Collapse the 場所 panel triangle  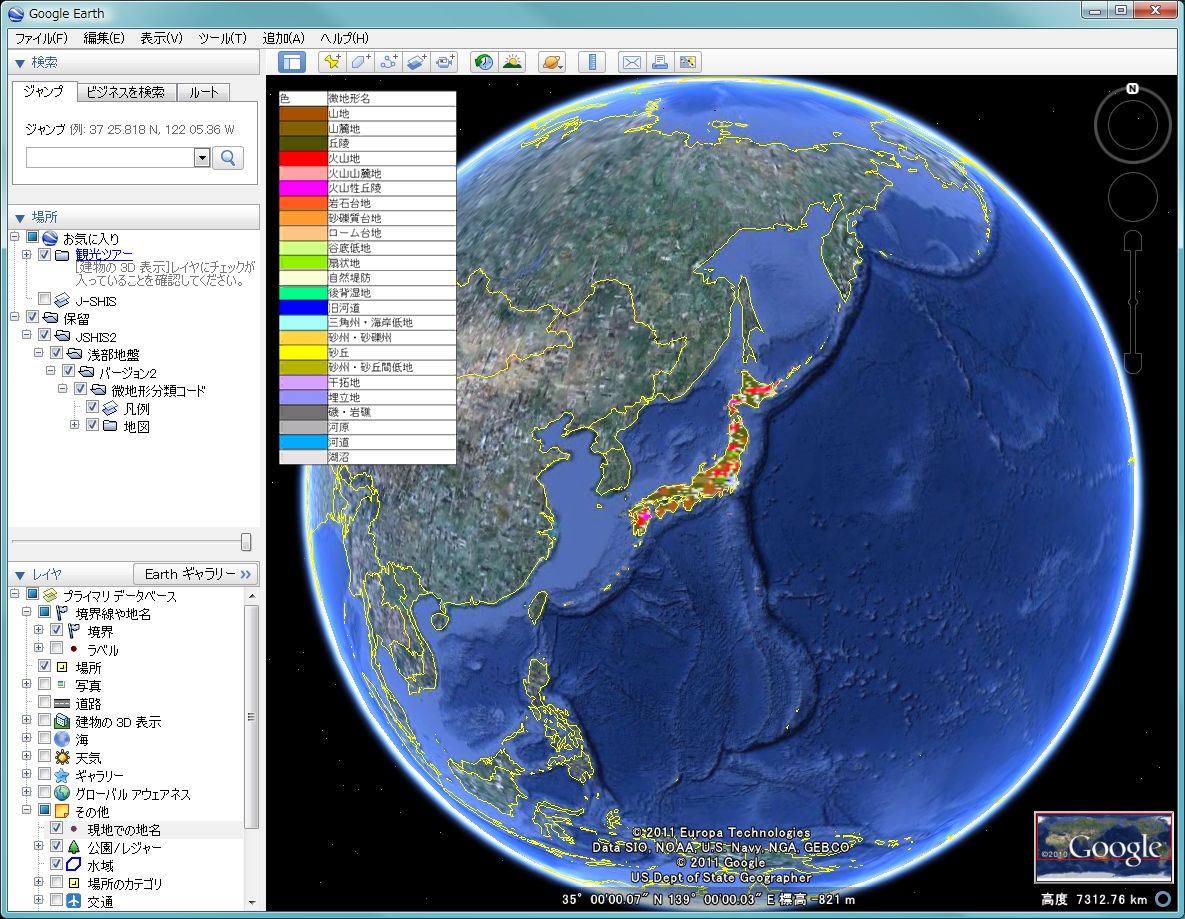pyautogui.click(x=20, y=218)
